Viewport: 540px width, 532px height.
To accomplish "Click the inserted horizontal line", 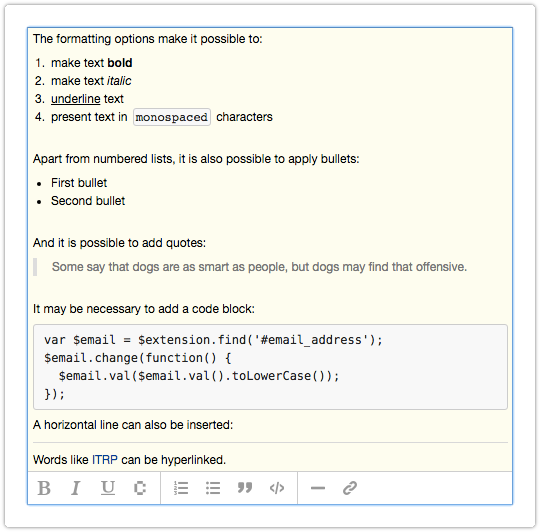I will 270,442.
